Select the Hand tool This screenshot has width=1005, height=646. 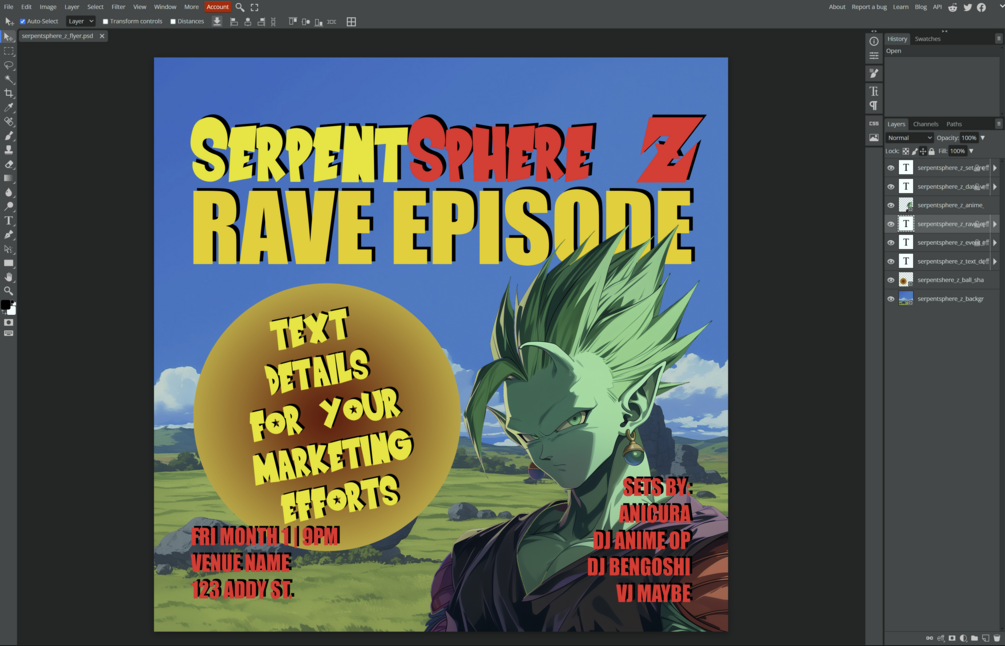click(8, 277)
